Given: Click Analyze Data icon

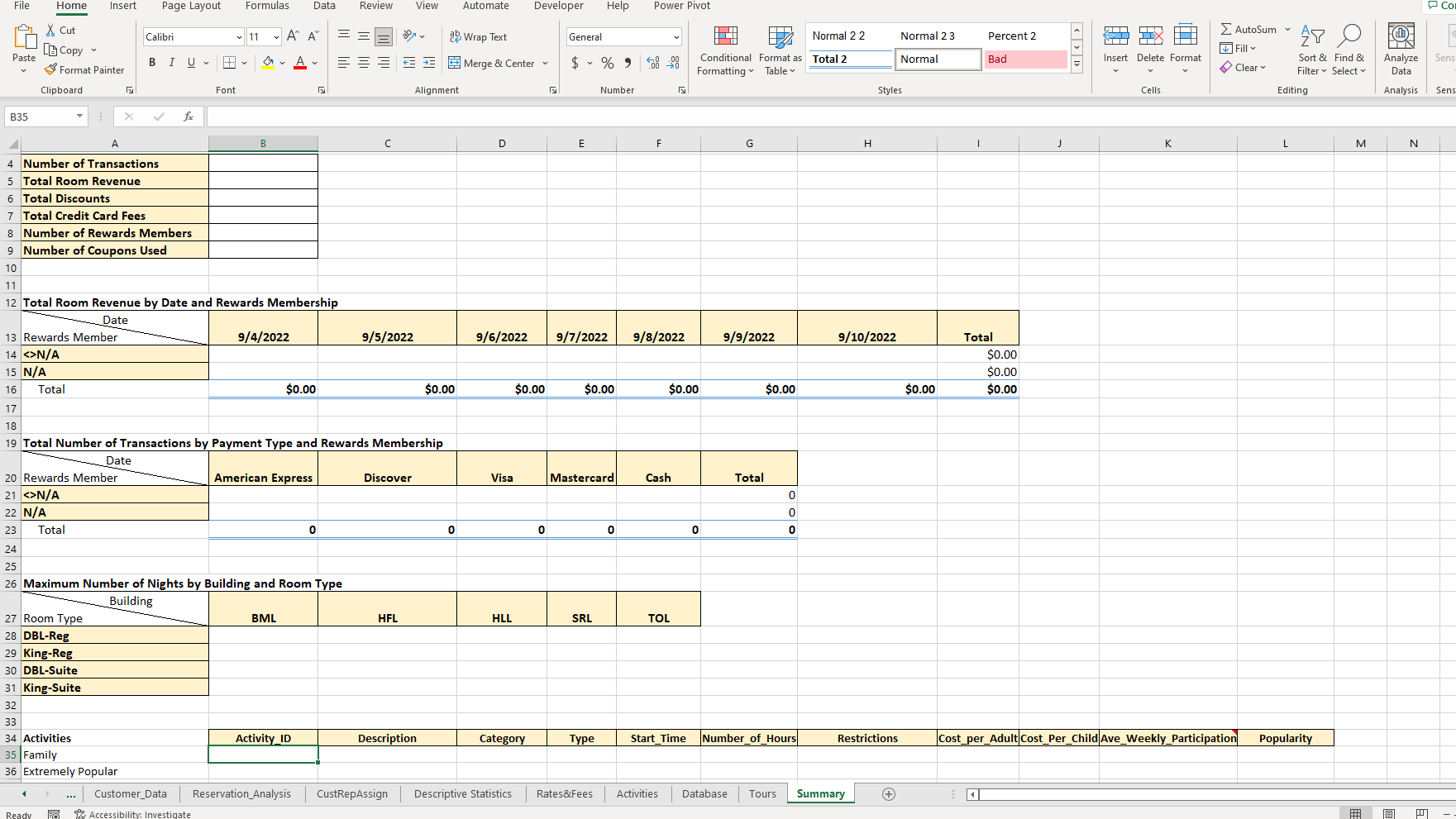Looking at the screenshot, I should point(1401,37).
